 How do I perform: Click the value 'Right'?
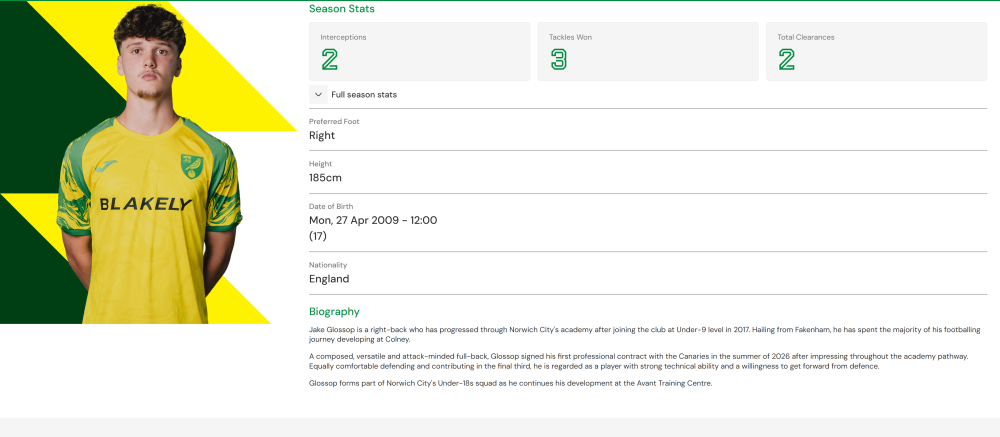point(322,135)
